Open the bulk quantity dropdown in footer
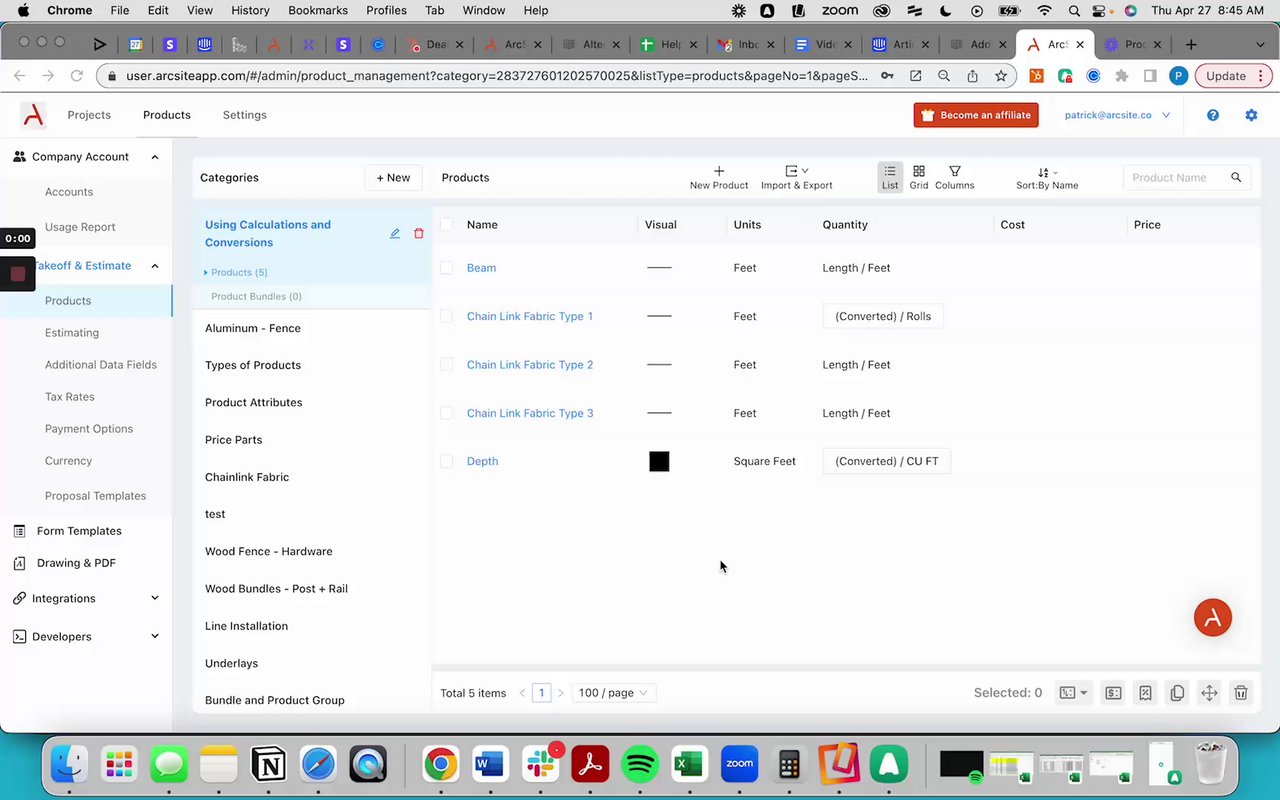The width and height of the screenshot is (1280, 800). click(x=1073, y=693)
